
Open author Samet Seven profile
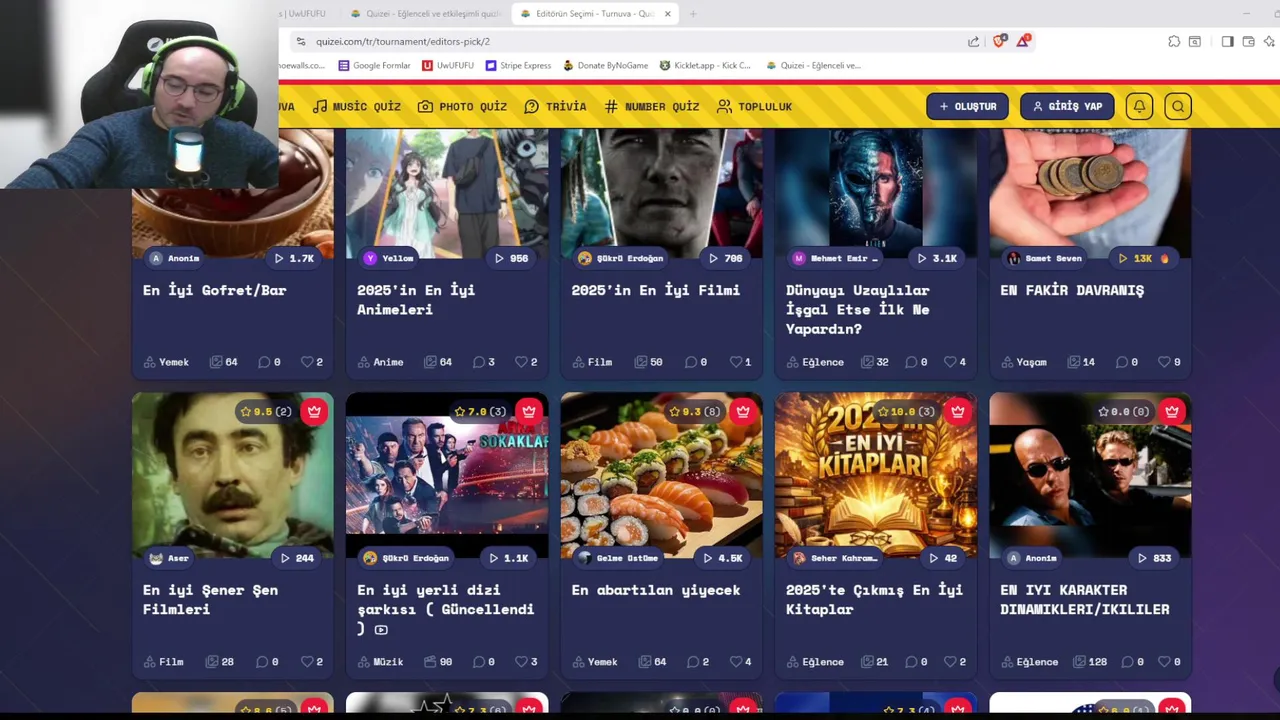coord(1045,258)
